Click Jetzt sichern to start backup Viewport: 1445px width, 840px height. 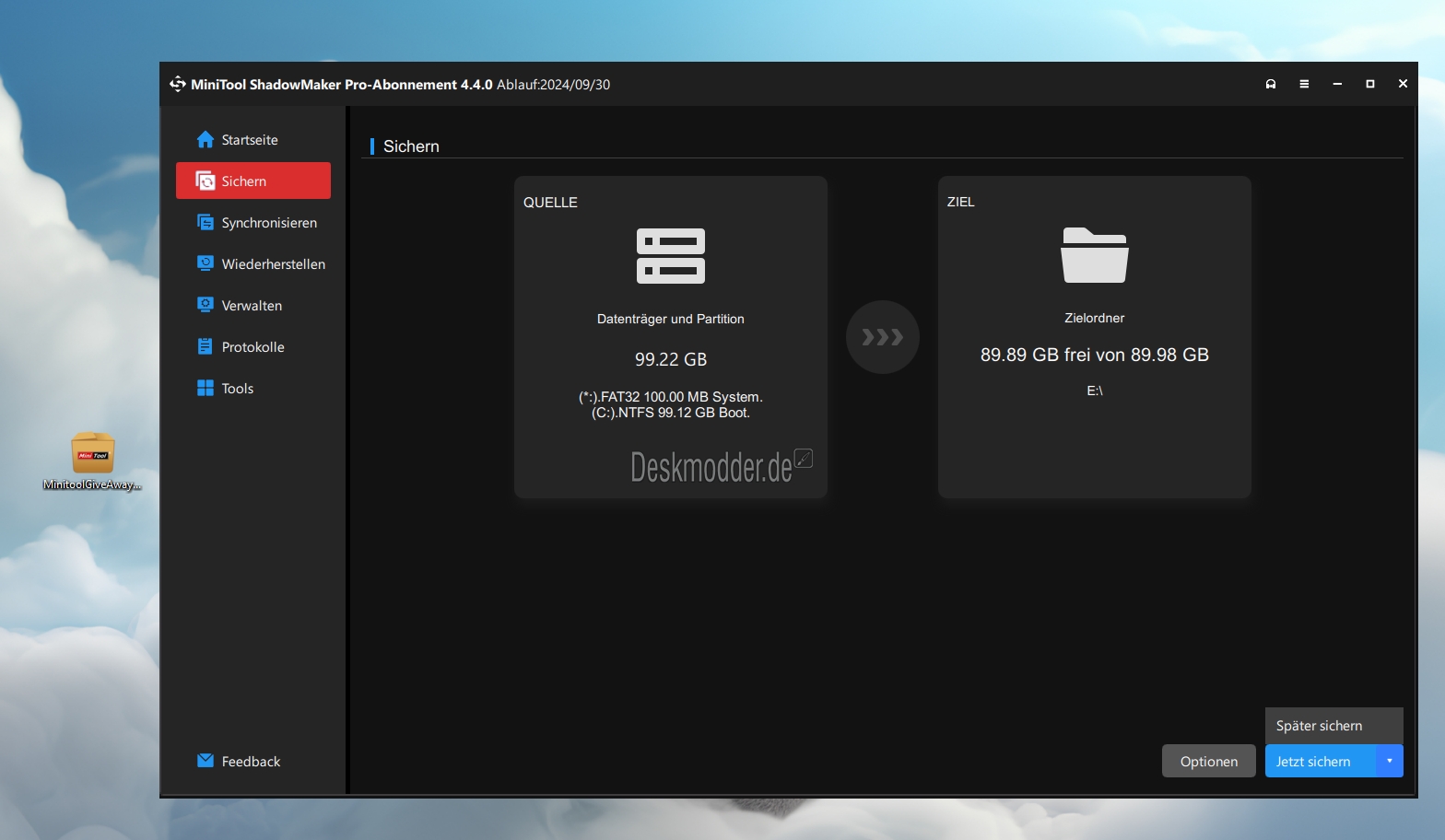[1321, 762]
